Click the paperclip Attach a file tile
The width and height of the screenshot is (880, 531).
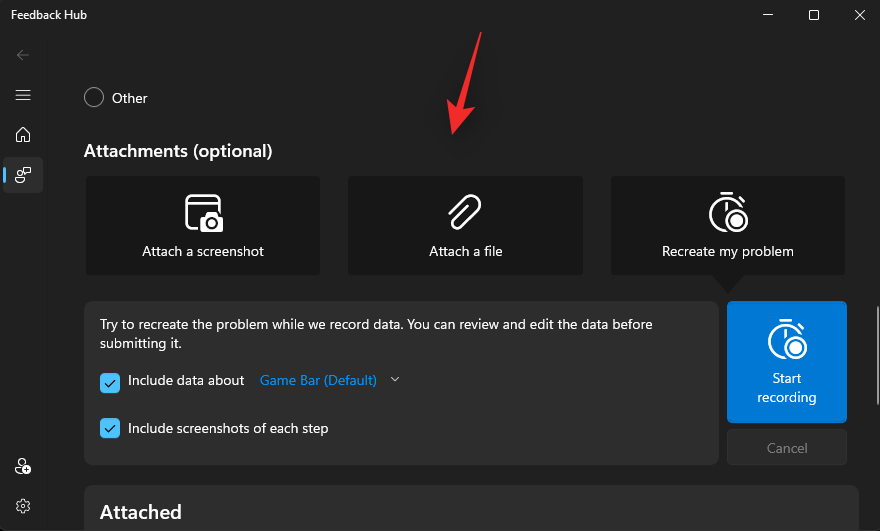[x=465, y=226]
